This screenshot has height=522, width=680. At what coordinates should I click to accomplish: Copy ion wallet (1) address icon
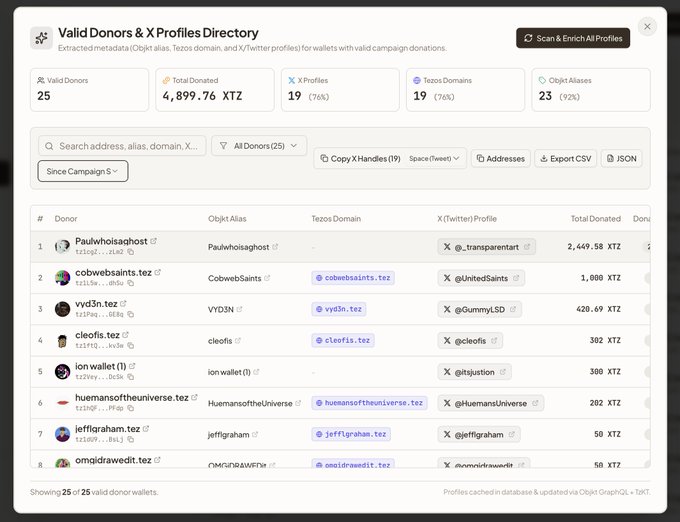tap(131, 377)
